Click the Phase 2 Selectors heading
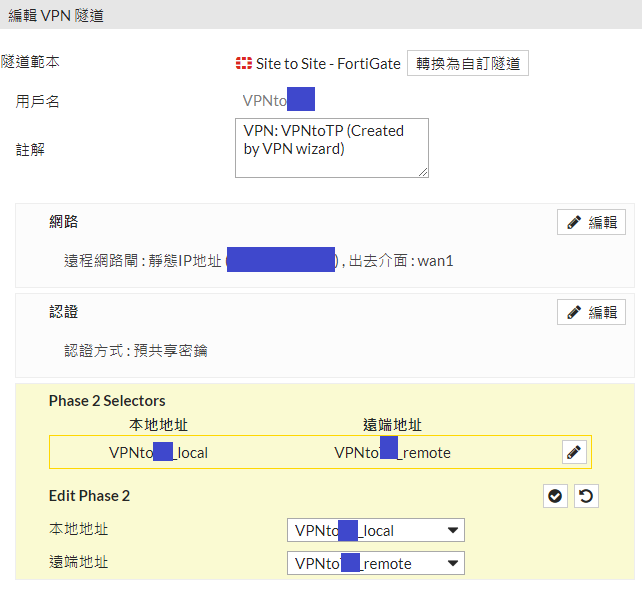 tap(107, 401)
